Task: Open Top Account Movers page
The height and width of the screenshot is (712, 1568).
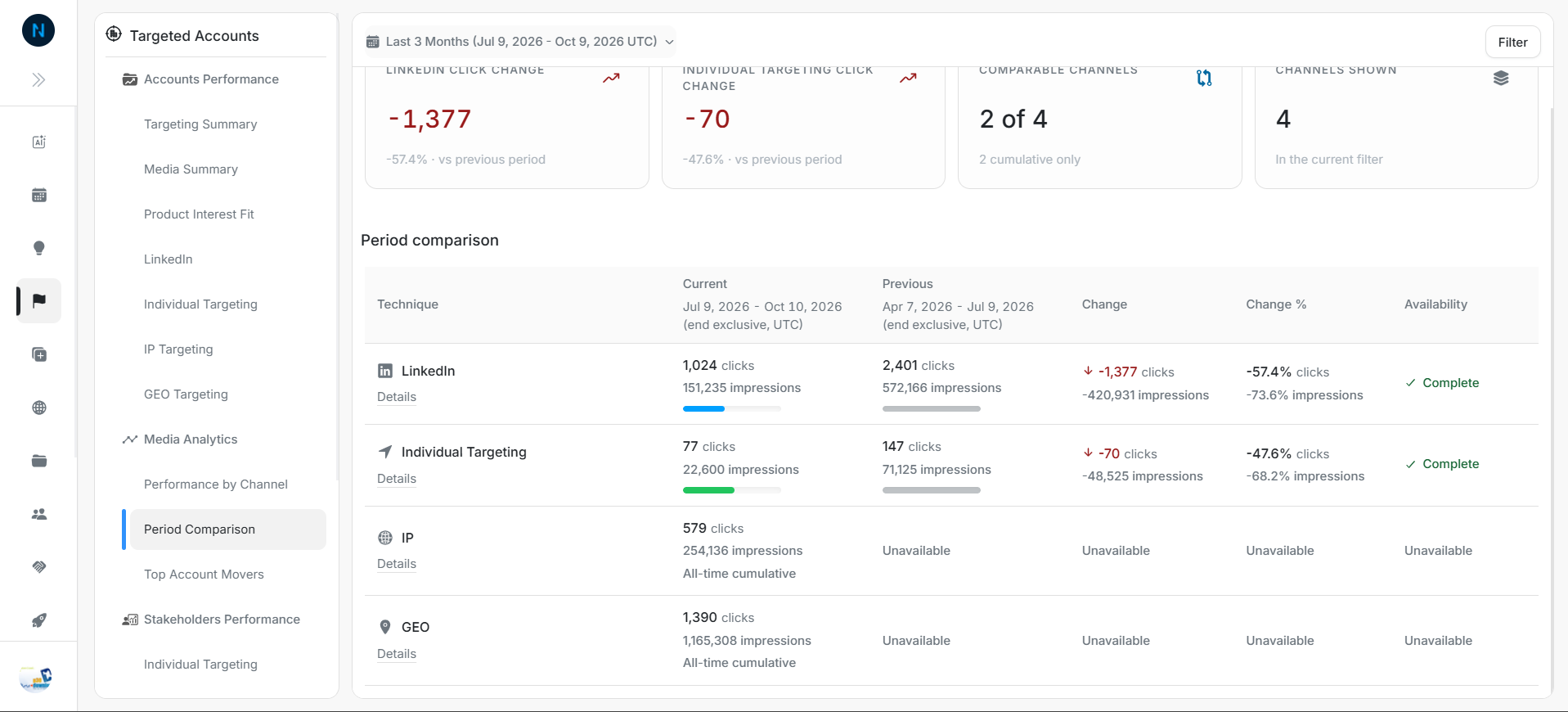Action: [204, 575]
